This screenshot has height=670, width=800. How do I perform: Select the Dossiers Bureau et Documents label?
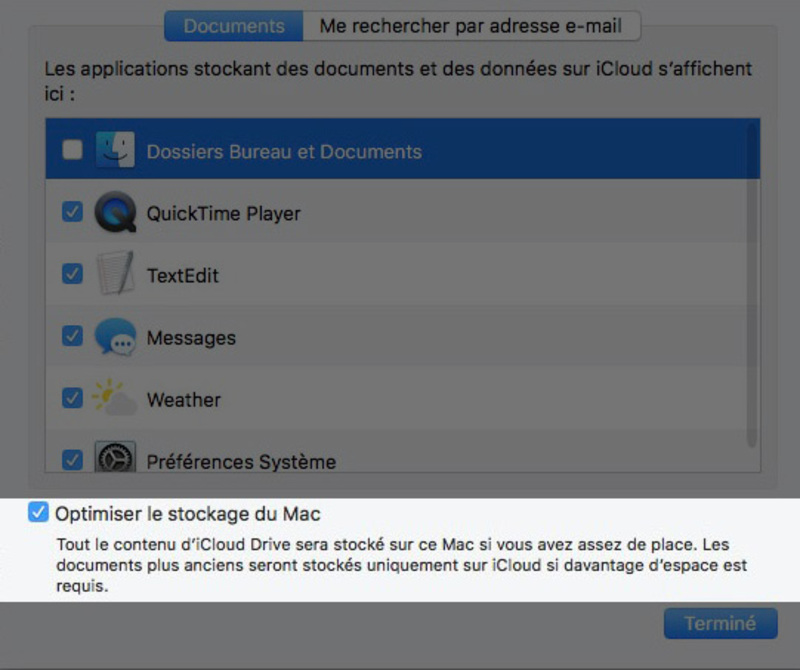click(284, 152)
